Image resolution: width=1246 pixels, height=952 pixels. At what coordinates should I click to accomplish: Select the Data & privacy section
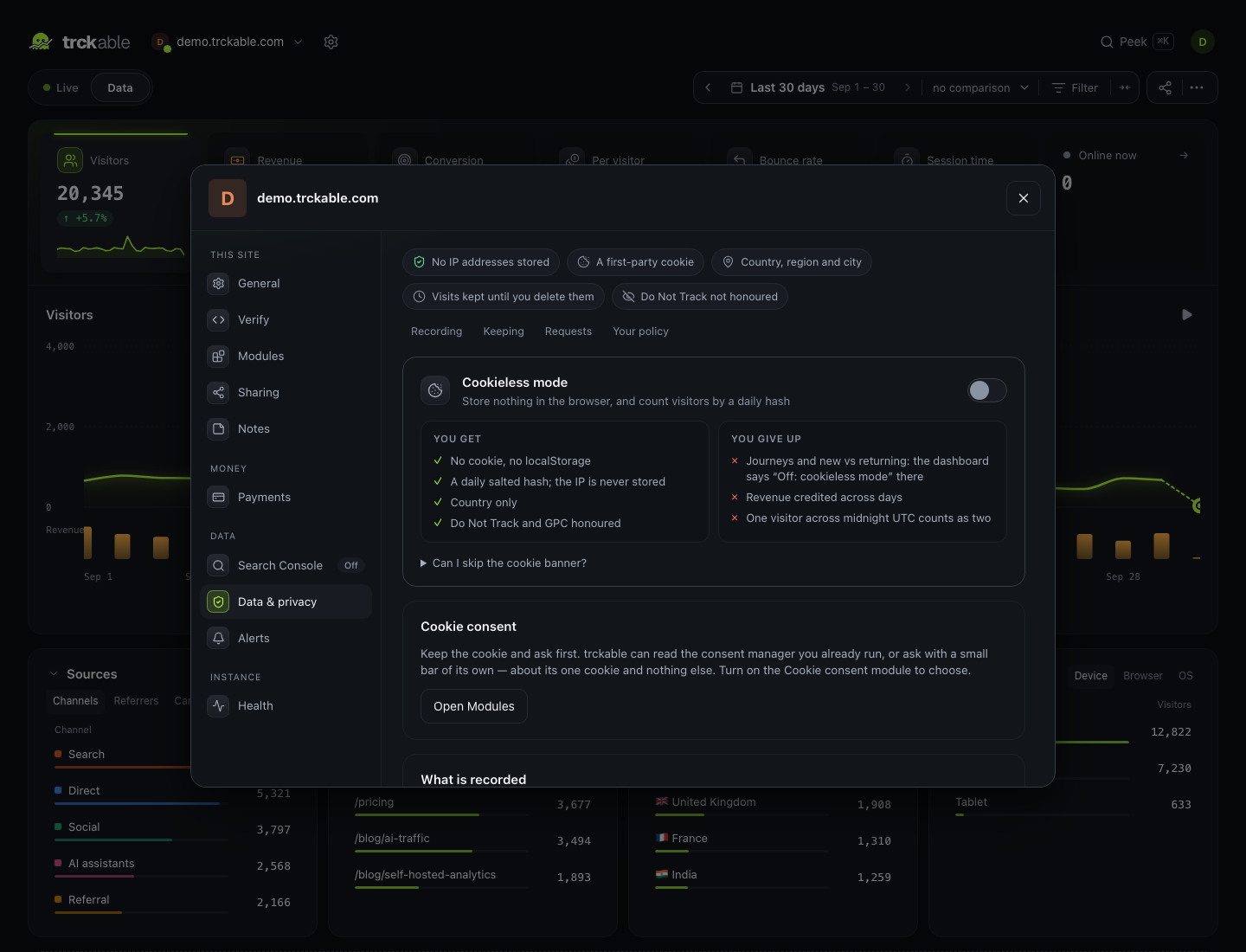click(x=286, y=601)
